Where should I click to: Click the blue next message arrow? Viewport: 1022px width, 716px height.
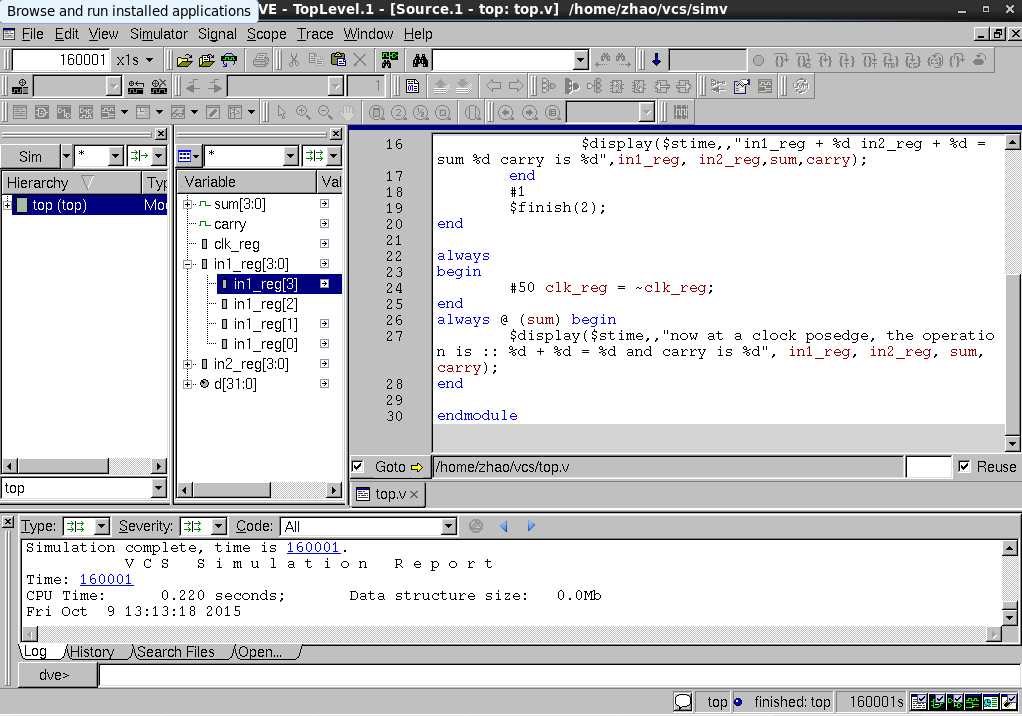coord(531,526)
